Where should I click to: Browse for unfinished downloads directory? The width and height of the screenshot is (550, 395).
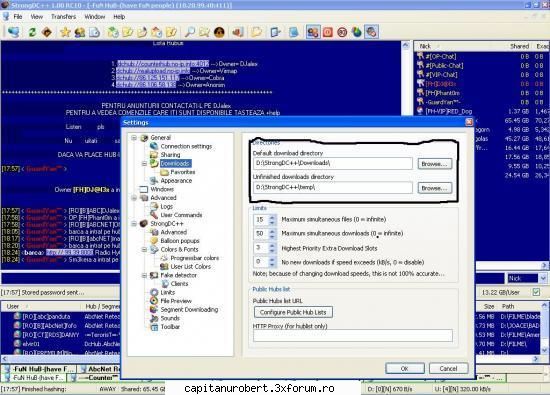pos(434,188)
